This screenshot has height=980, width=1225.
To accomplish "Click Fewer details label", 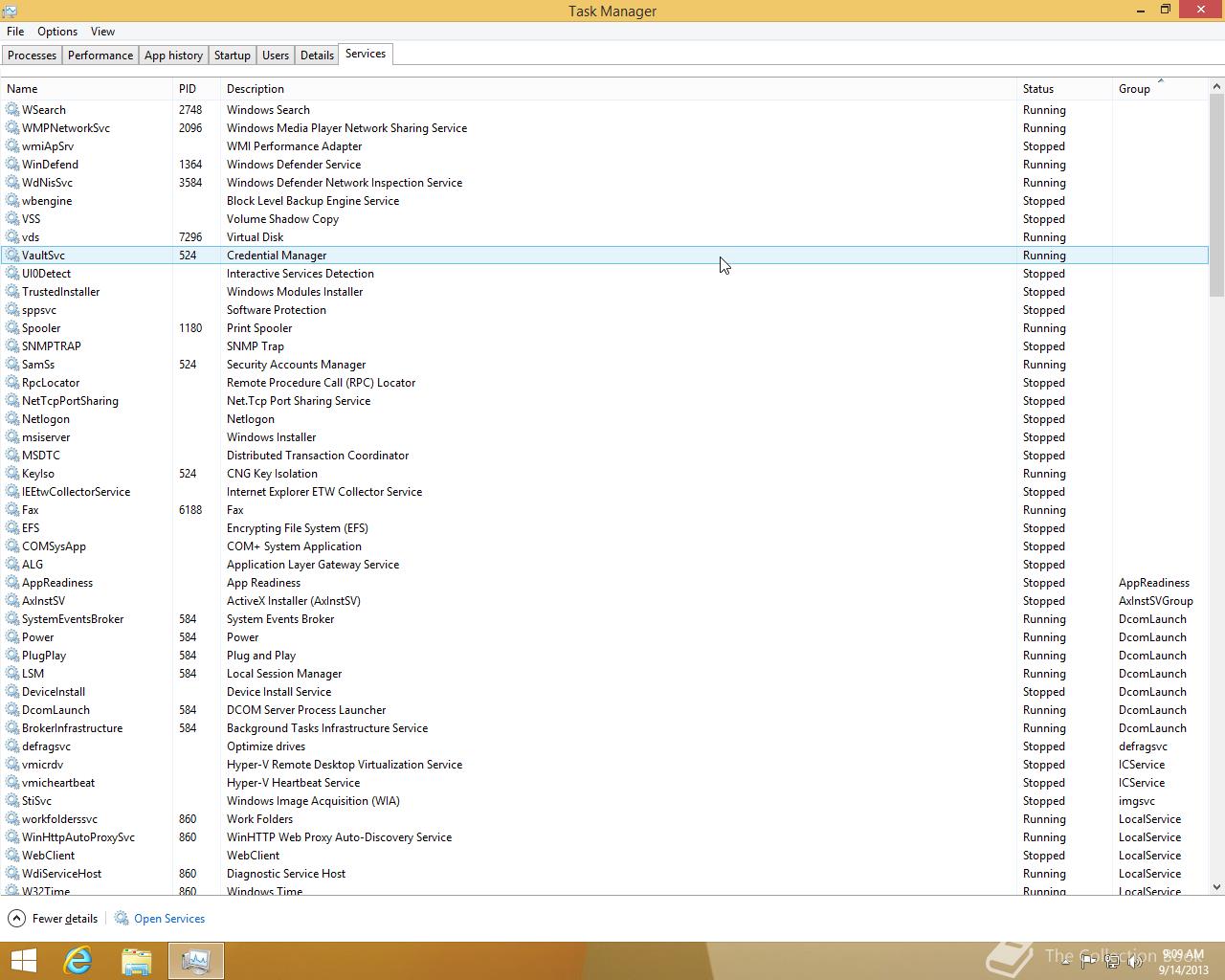I will (65, 919).
